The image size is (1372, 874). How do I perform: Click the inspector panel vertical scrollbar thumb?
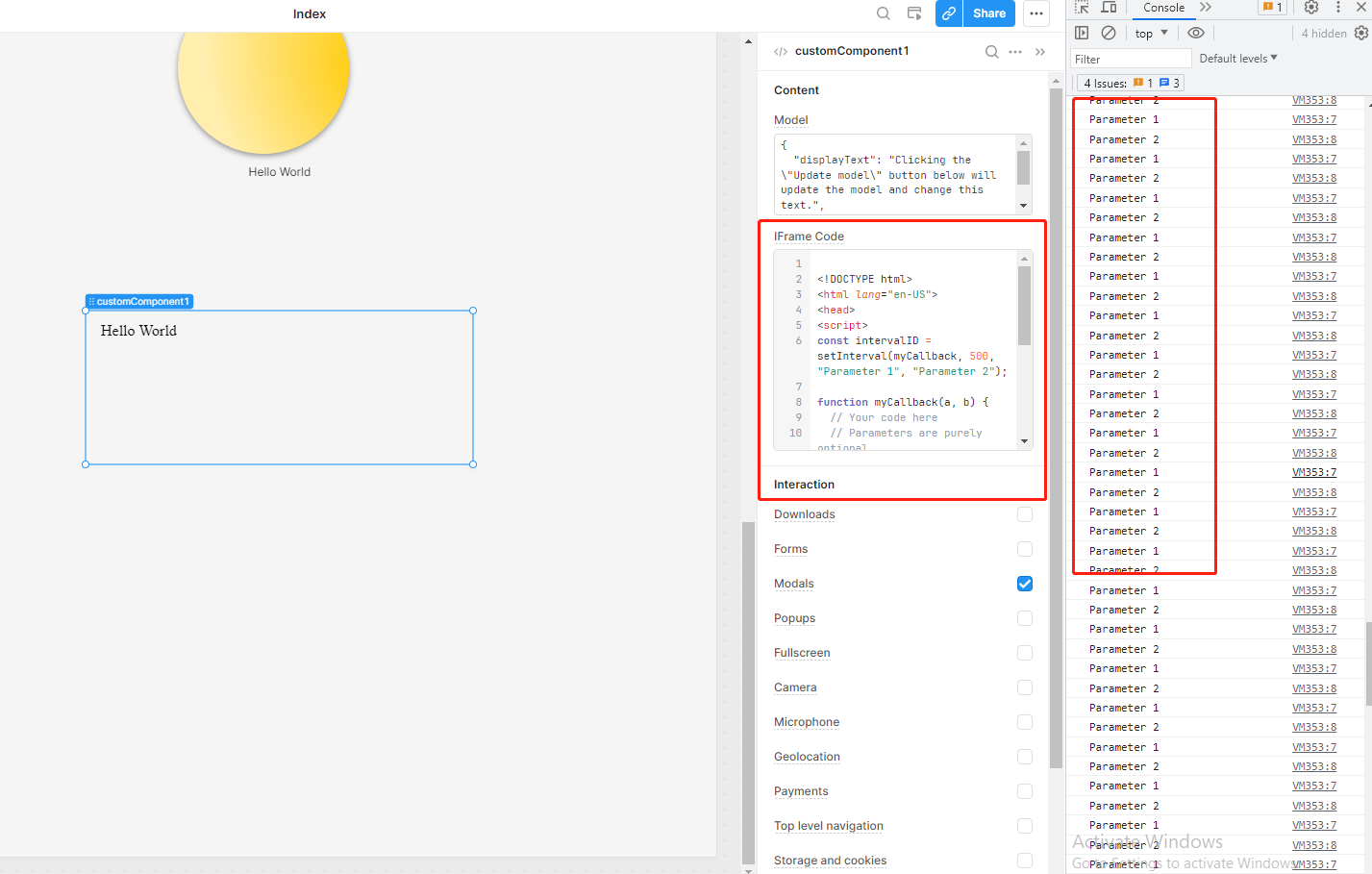click(x=1056, y=428)
